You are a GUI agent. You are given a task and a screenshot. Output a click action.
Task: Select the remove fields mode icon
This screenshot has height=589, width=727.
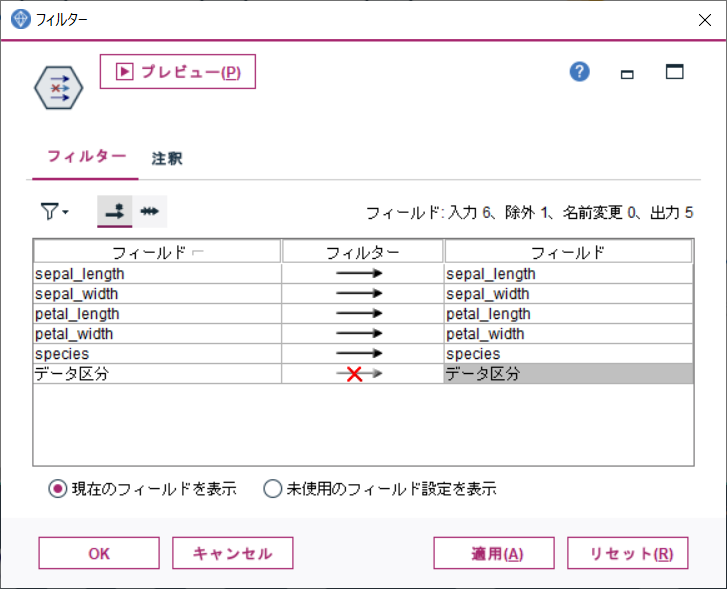[x=115, y=211]
